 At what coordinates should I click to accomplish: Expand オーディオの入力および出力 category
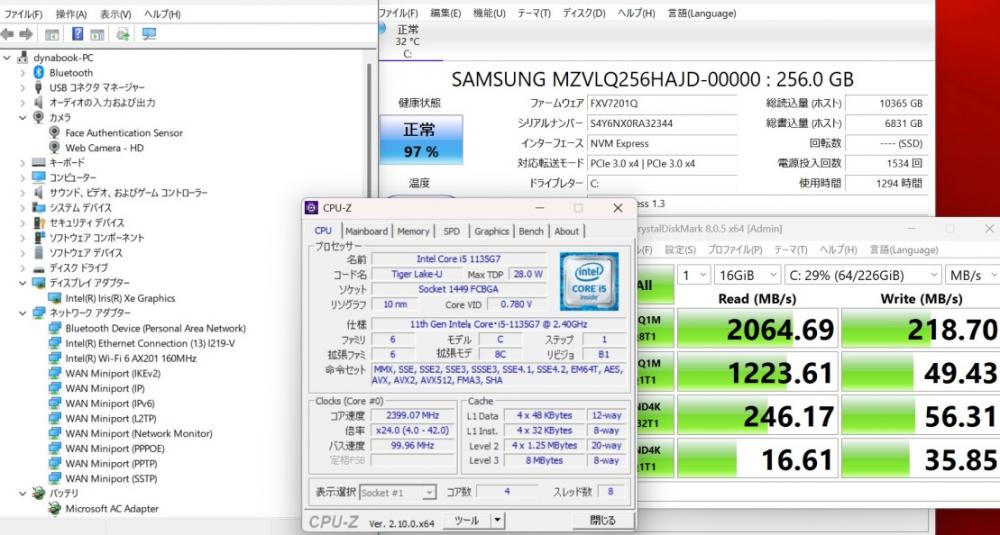point(23,103)
